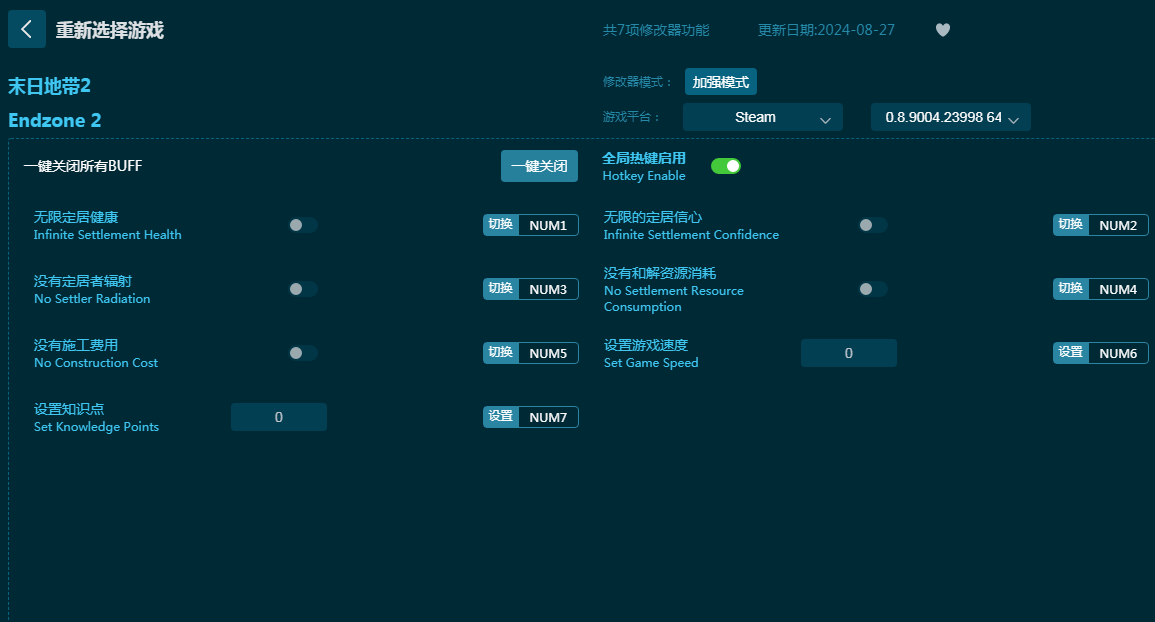Click the Set Game Speed value field
Image resolution: width=1155 pixels, height=622 pixels.
point(848,353)
